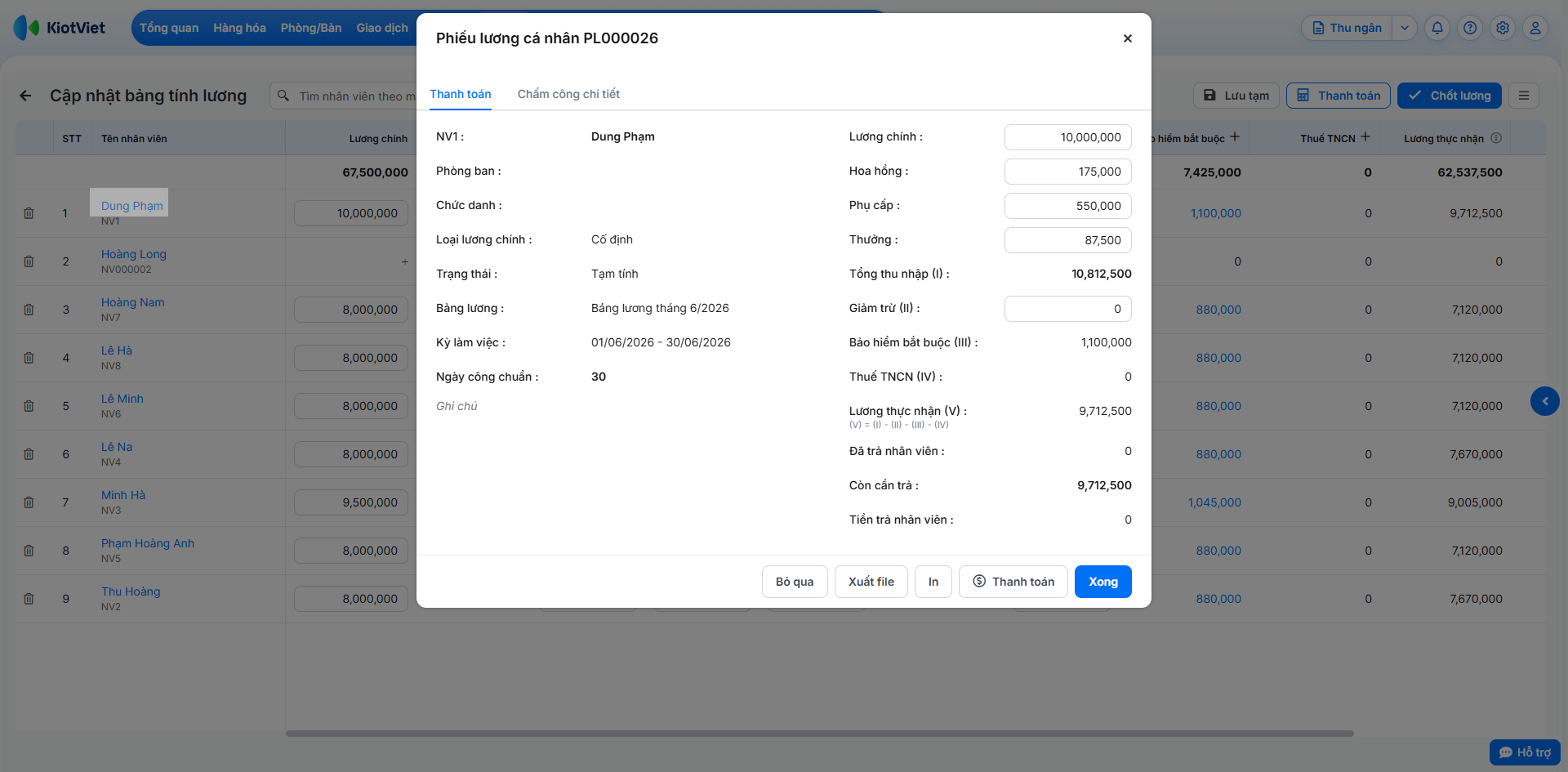The width and height of the screenshot is (1568, 772).
Task: Open the help question mark icon
Action: pos(1470,28)
